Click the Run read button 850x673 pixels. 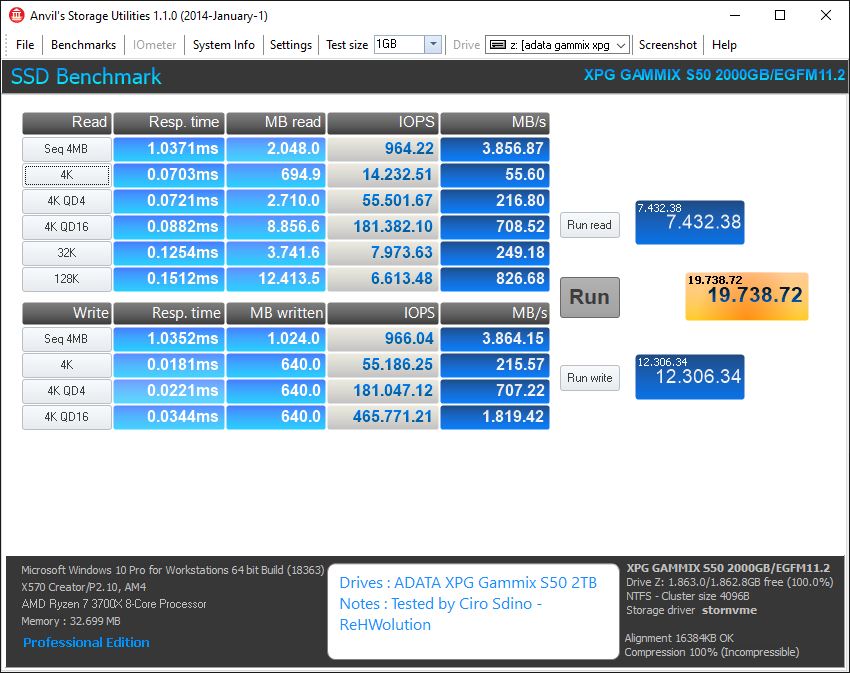tap(589, 225)
